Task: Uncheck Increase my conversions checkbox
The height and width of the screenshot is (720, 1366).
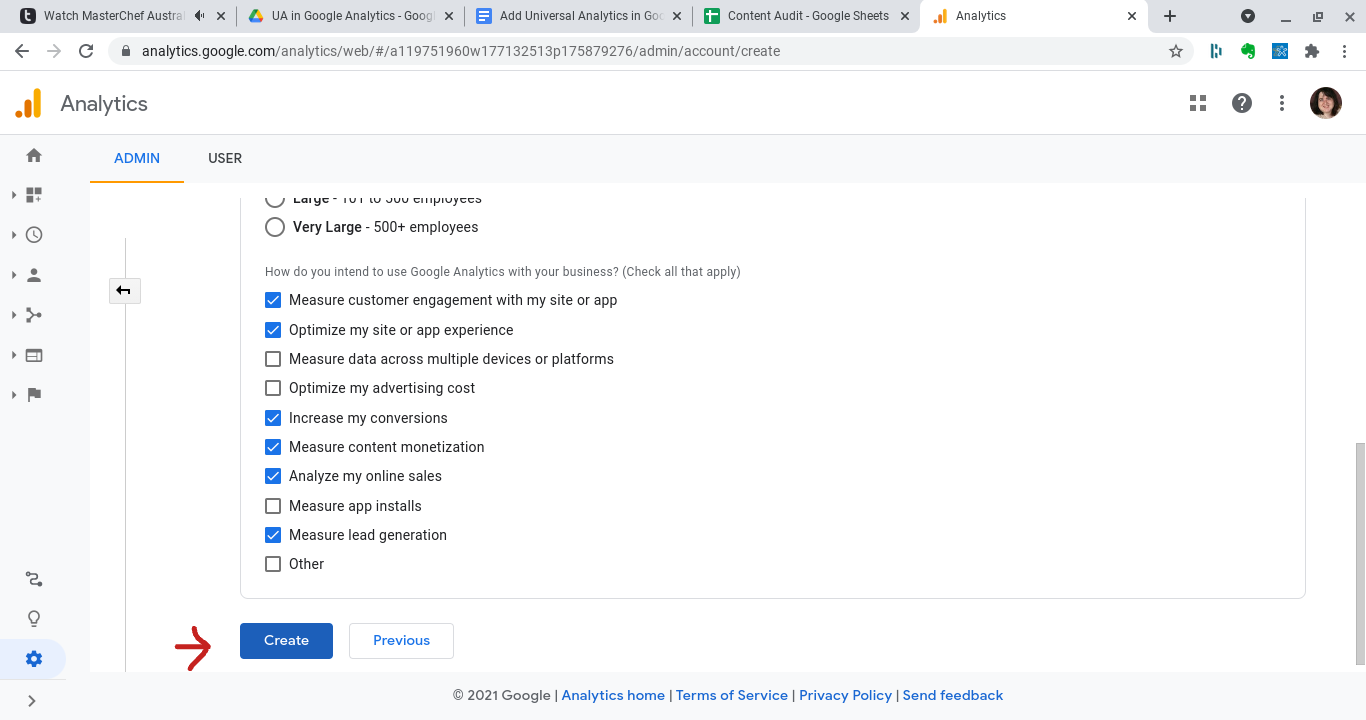Action: click(x=273, y=418)
